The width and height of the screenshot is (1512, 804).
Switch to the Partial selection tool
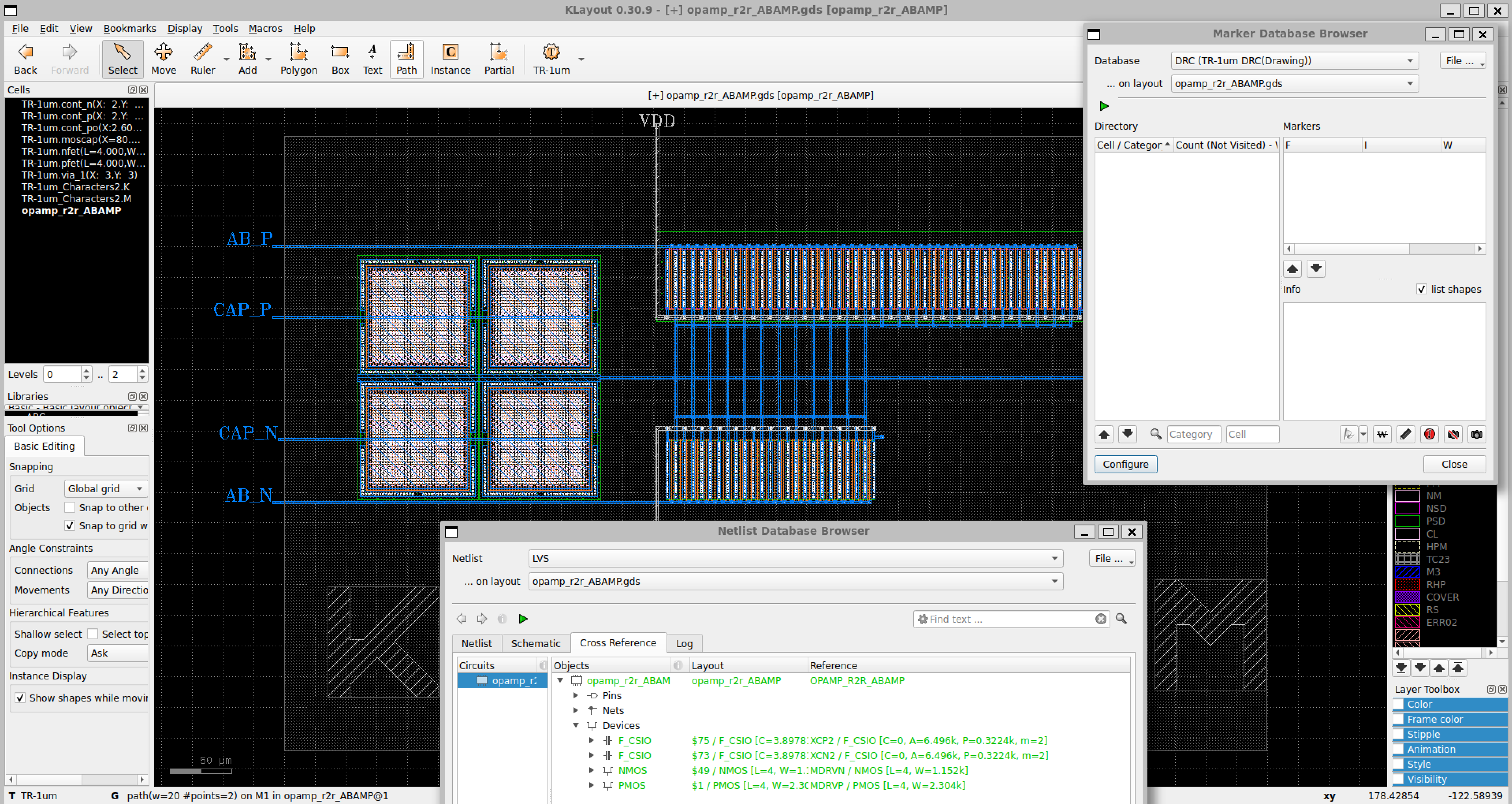coord(498,59)
